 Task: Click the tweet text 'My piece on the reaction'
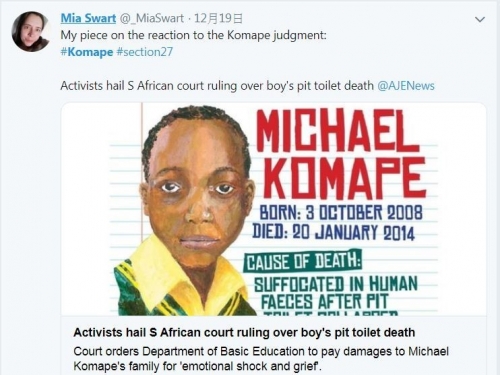tap(193, 35)
